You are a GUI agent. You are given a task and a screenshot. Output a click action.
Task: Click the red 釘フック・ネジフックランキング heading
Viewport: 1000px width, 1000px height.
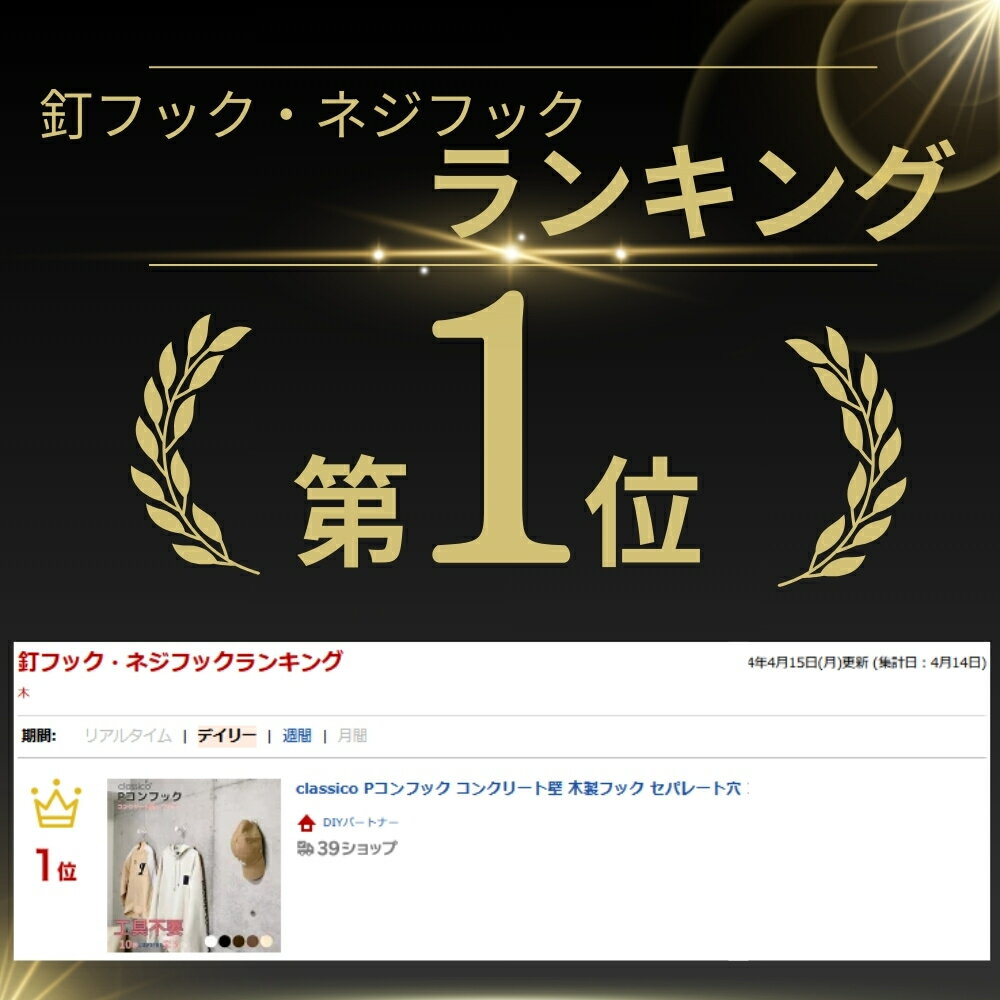(x=180, y=661)
